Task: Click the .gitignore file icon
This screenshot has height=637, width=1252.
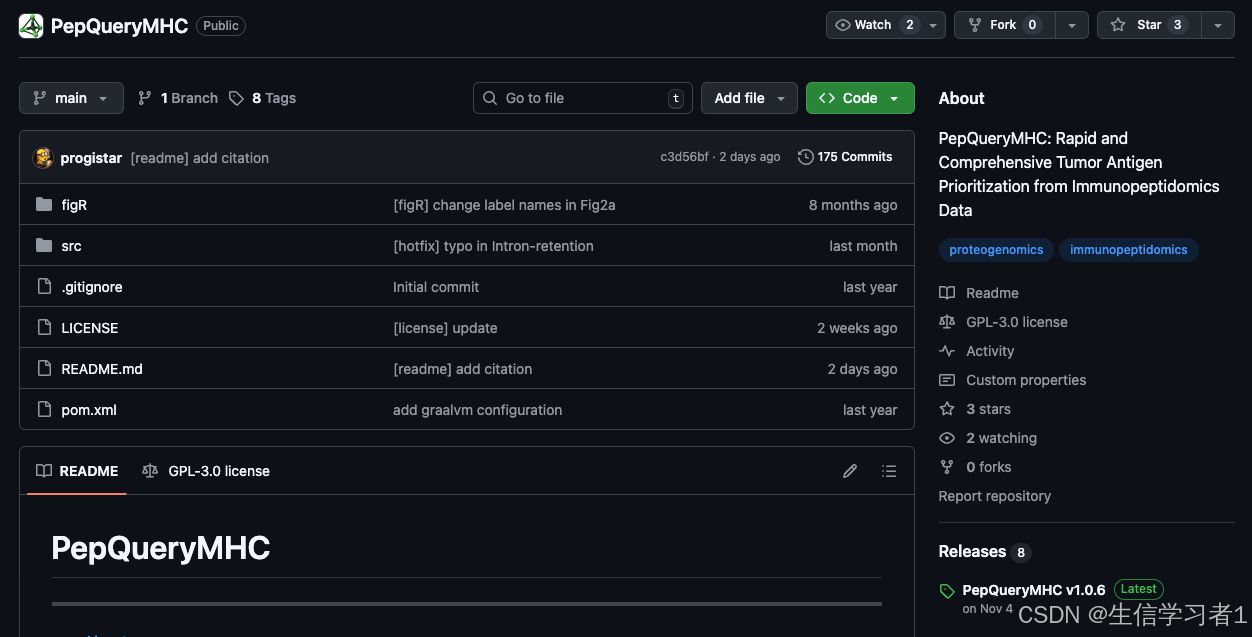Action: click(44, 286)
